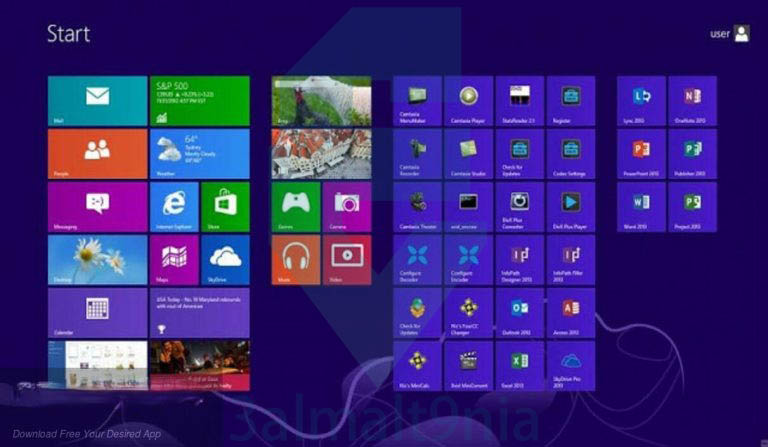Launch Lync 2013
This screenshot has width=768, height=447.
coord(641,101)
